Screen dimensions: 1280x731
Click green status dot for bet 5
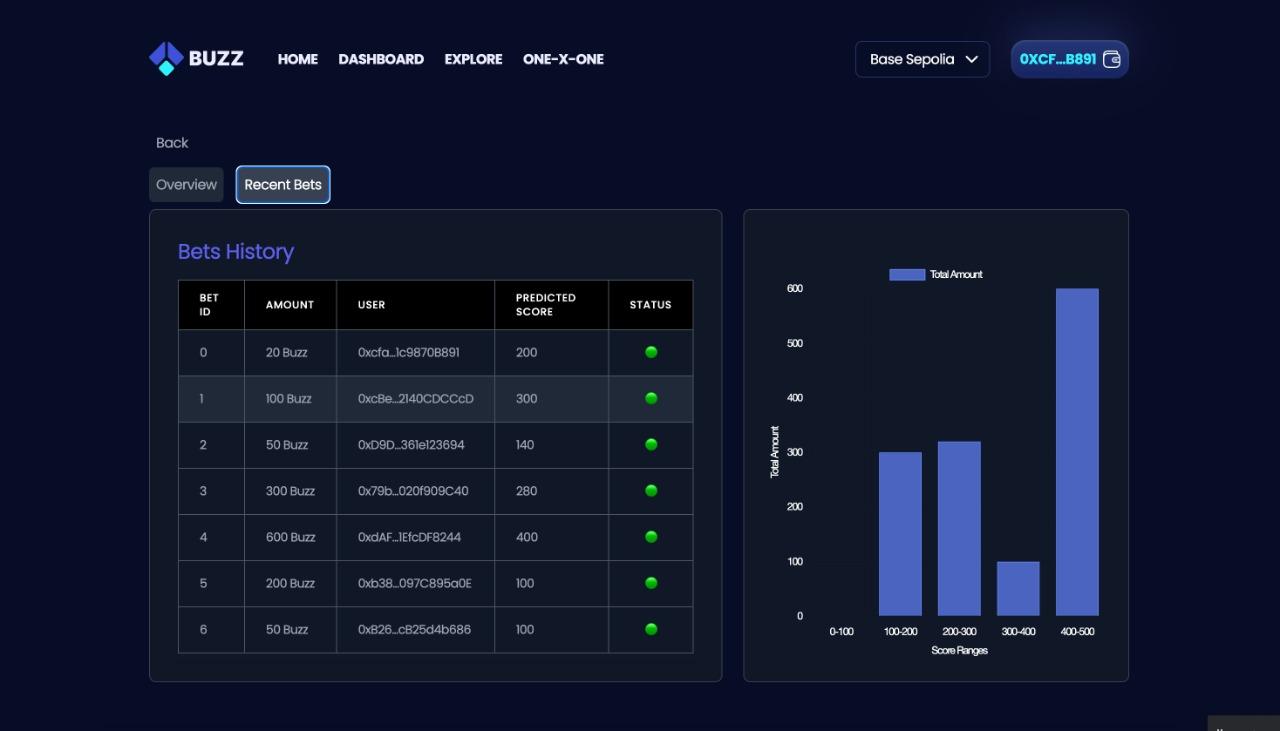651,583
